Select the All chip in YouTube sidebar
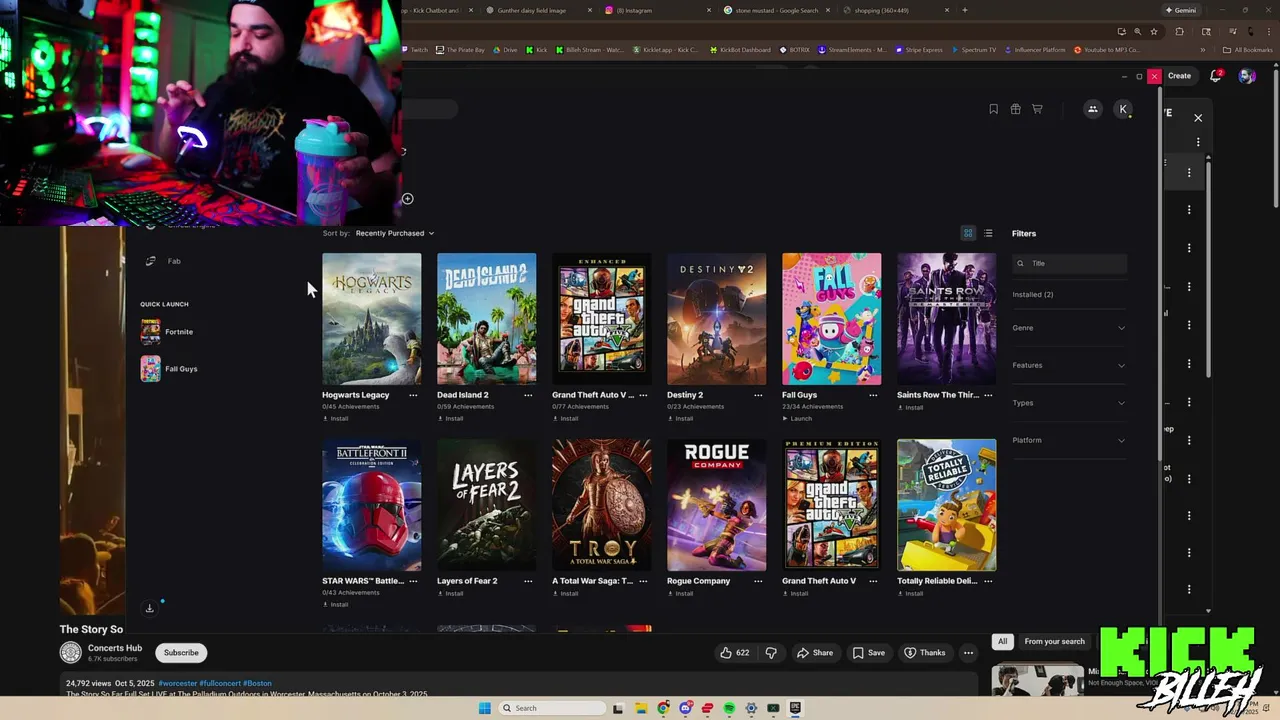 (x=1002, y=641)
